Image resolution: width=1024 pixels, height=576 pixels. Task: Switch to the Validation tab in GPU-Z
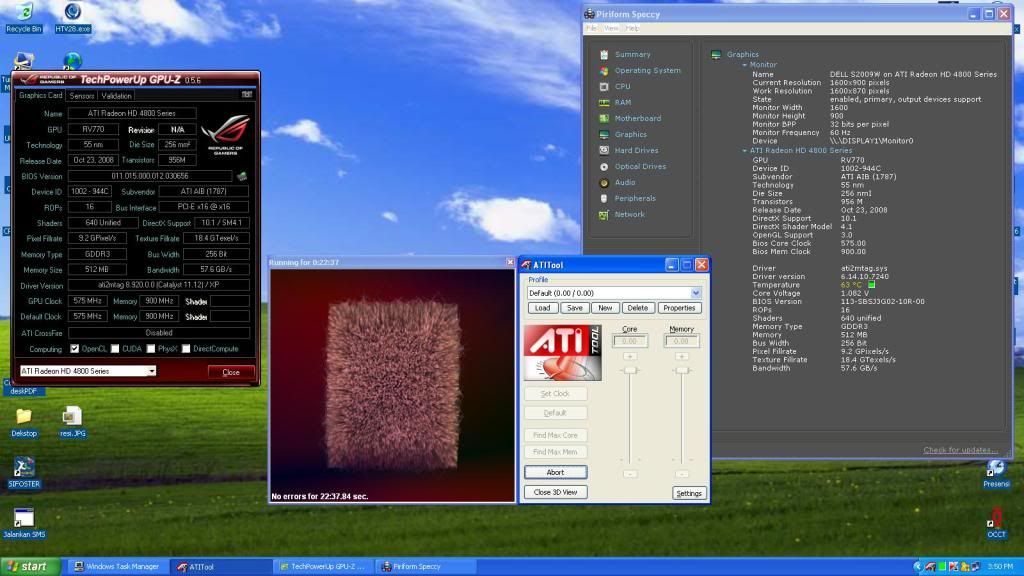pyautogui.click(x=116, y=96)
